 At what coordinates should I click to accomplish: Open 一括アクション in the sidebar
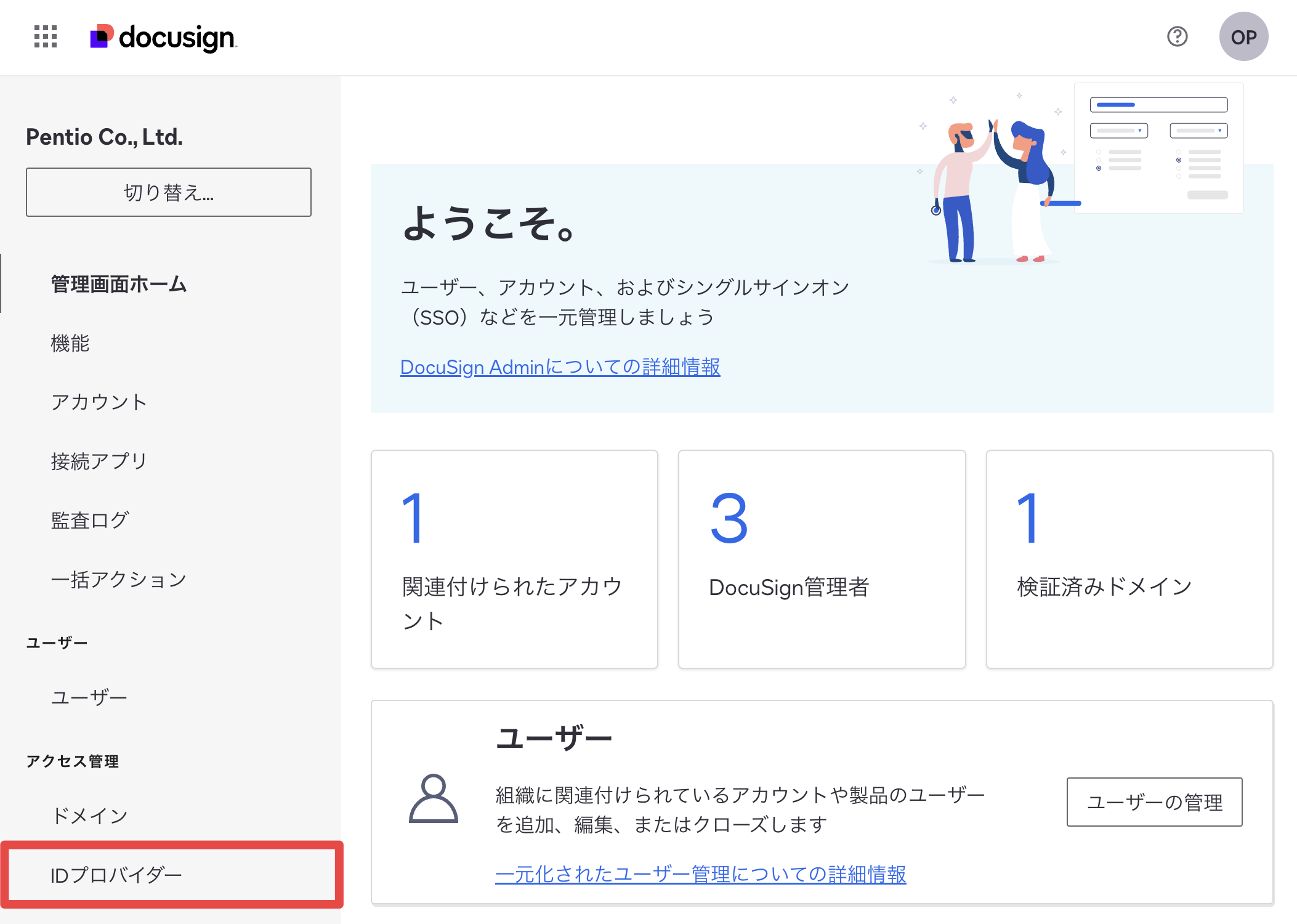click(118, 580)
